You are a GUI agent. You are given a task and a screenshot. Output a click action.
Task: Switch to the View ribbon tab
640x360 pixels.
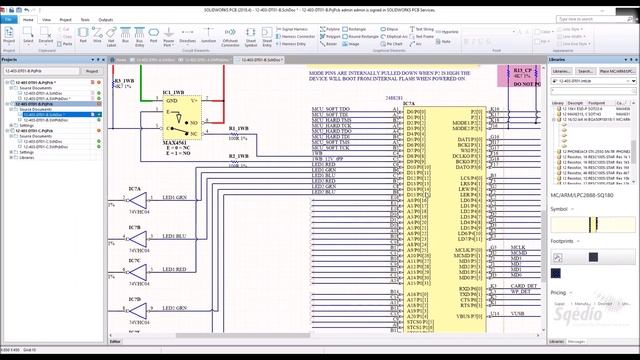(x=47, y=20)
